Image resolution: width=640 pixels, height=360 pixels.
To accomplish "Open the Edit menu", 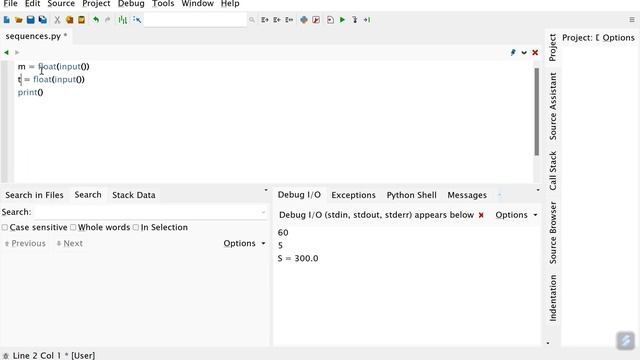I will click(32, 4).
